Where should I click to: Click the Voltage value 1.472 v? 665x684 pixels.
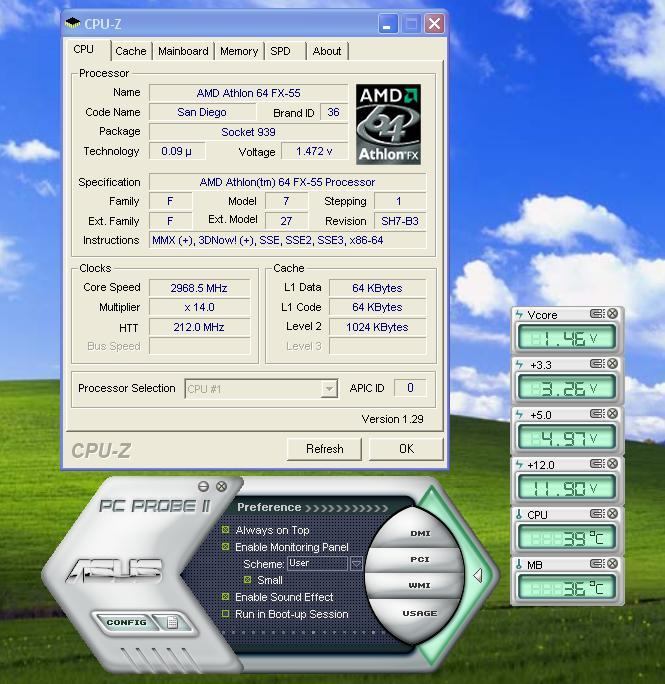pyautogui.click(x=314, y=151)
